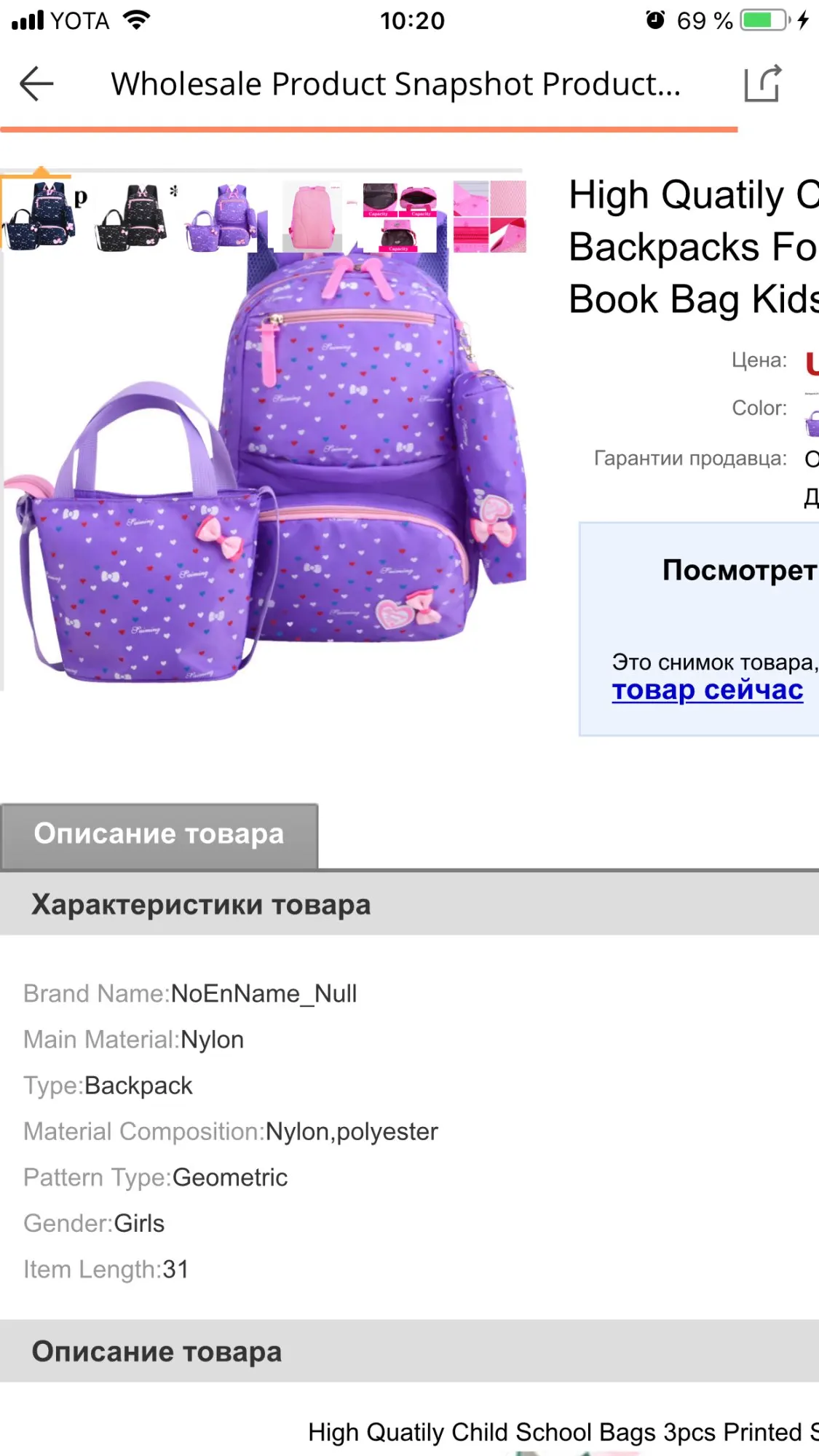Image resolution: width=819 pixels, height=1456 pixels.
Task: Tap the lower 'Описание товара' section header
Action: pyautogui.click(x=409, y=1351)
